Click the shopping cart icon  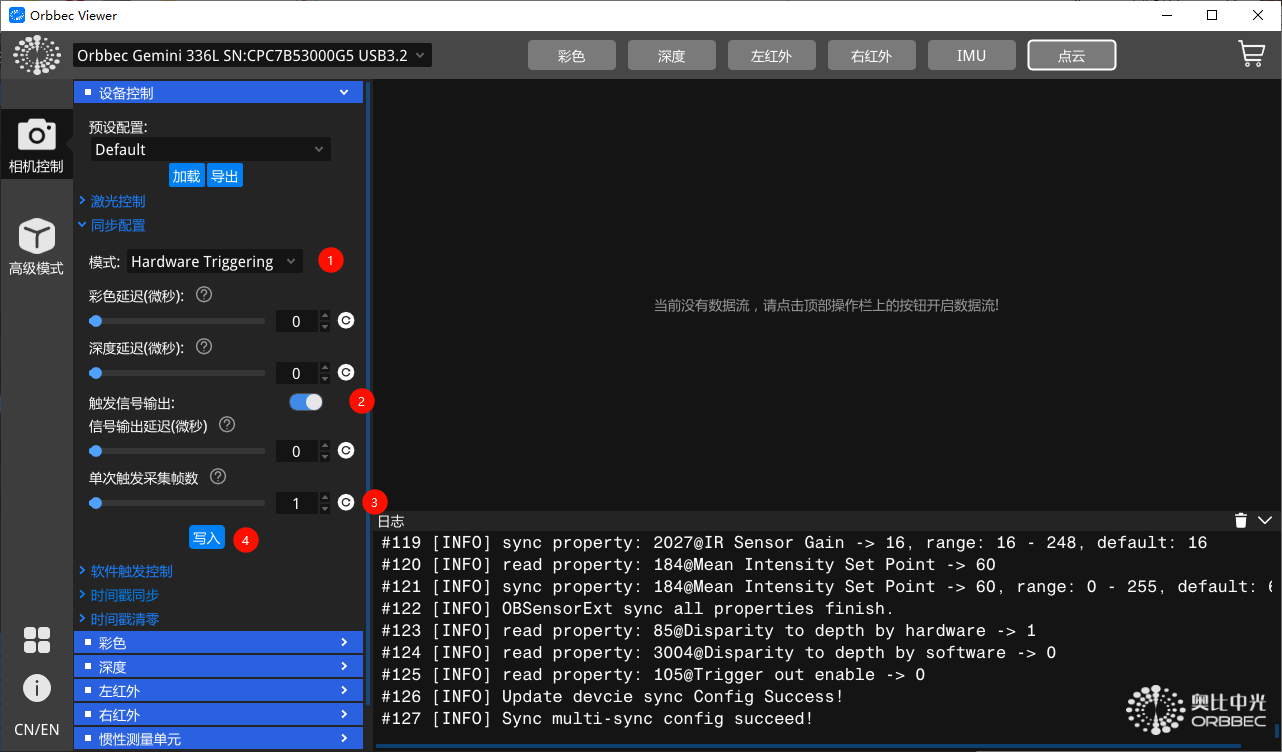(x=1251, y=55)
